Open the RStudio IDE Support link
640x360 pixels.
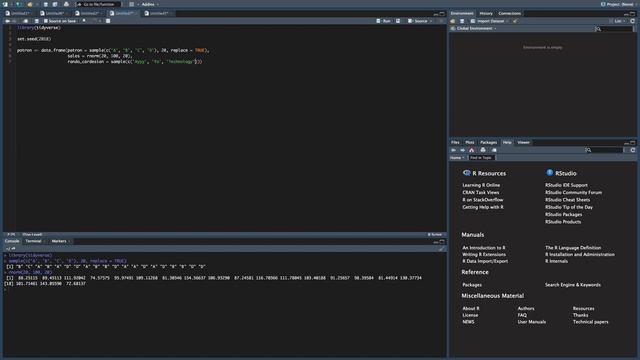point(566,185)
